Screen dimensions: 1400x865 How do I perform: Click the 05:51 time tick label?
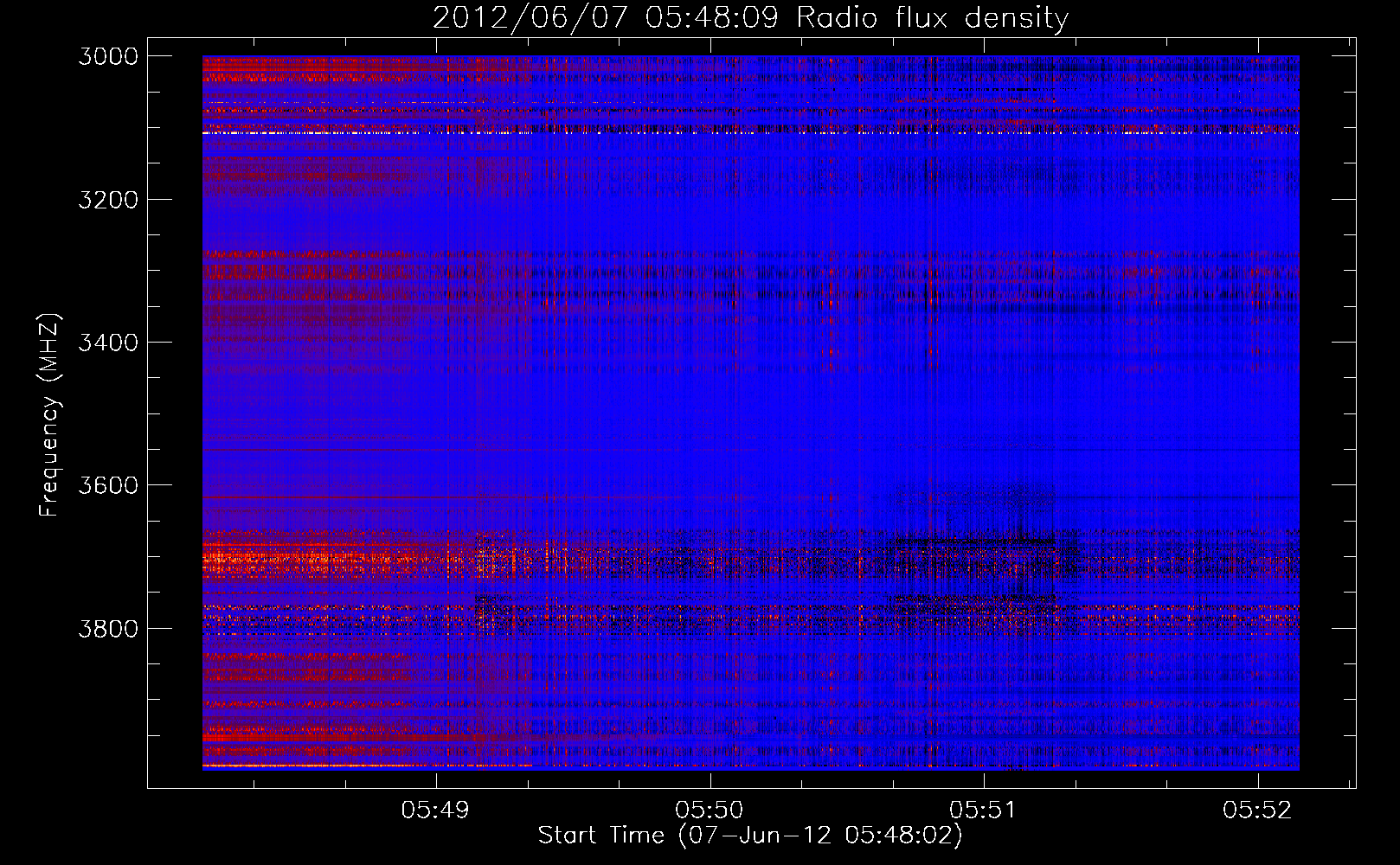point(983,810)
